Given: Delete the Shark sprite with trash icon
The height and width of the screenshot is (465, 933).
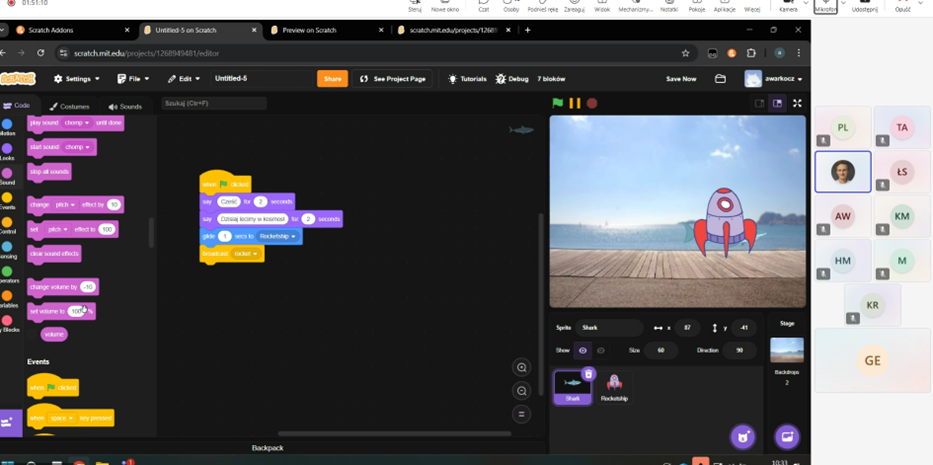Looking at the screenshot, I should (588, 374).
